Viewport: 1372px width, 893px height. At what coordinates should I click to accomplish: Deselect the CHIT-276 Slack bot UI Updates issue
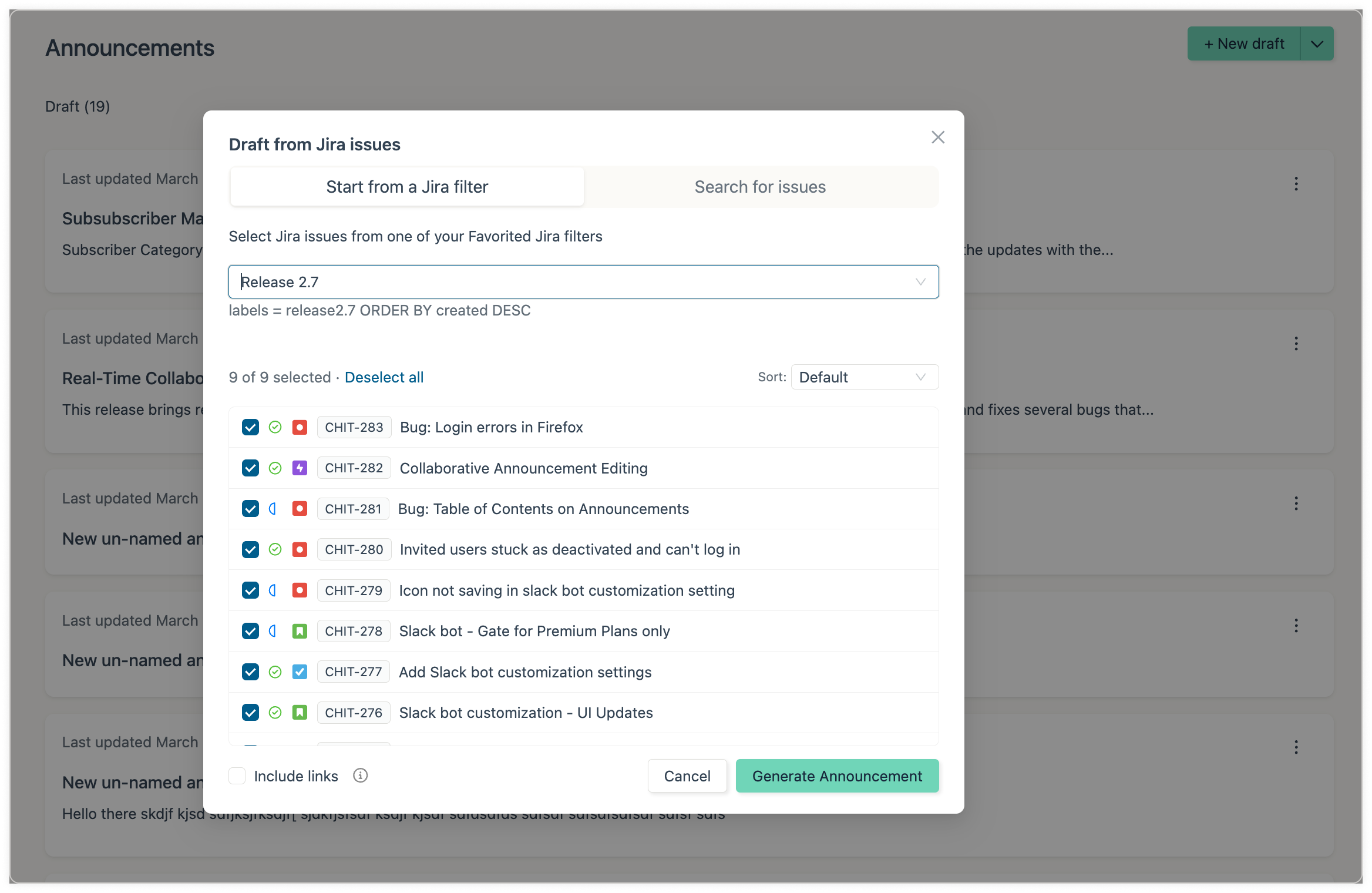[x=250, y=713]
